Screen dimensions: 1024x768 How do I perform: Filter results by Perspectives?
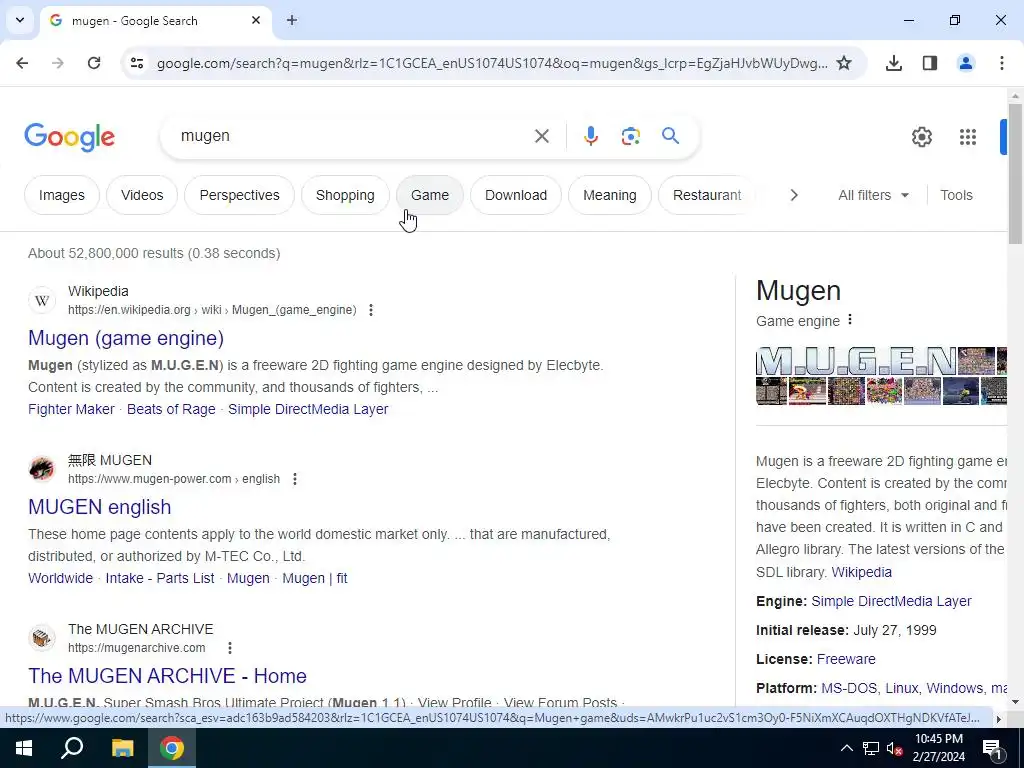[x=240, y=195]
